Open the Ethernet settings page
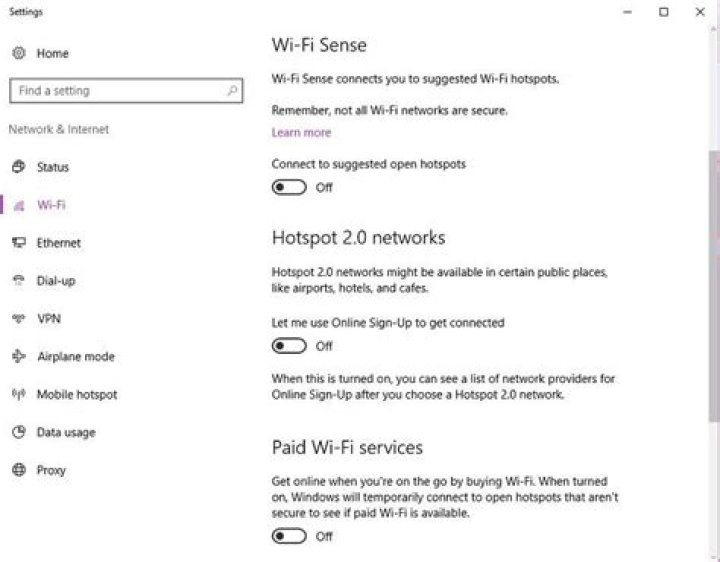720x562 pixels. click(x=59, y=243)
